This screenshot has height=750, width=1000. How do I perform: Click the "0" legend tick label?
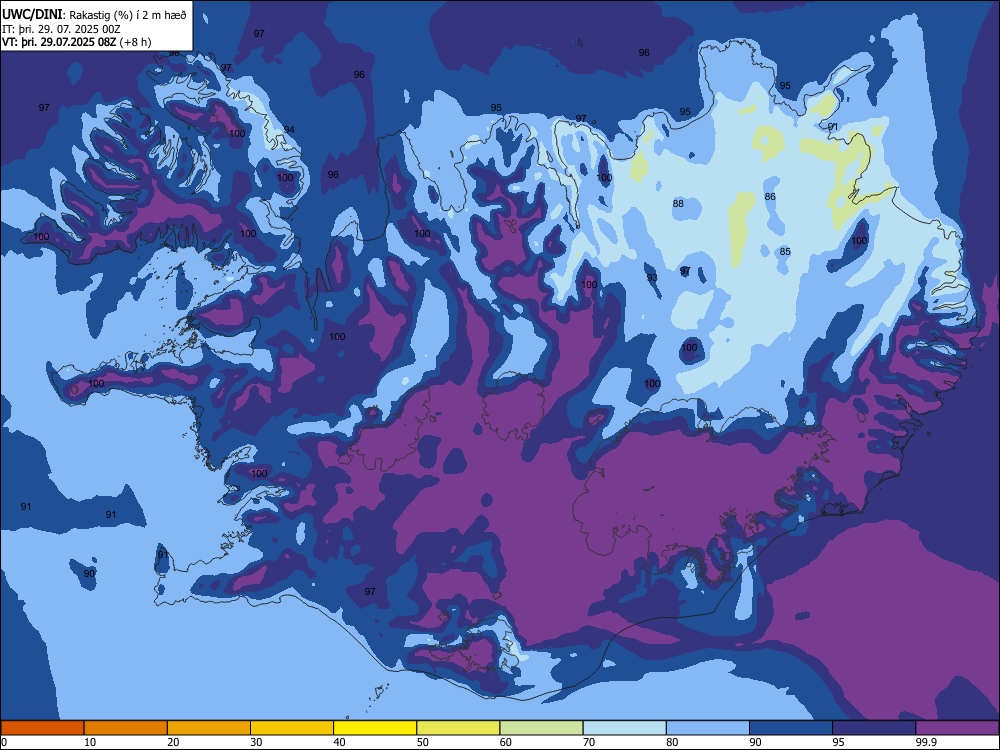click(x=4, y=742)
